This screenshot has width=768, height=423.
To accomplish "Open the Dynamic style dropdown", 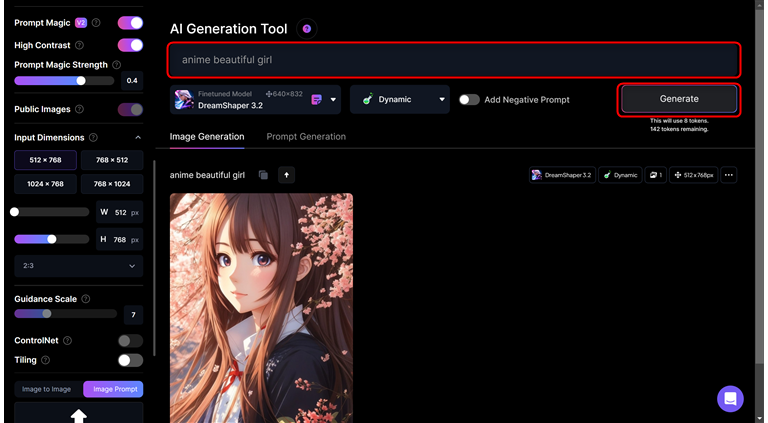I will [441, 100].
